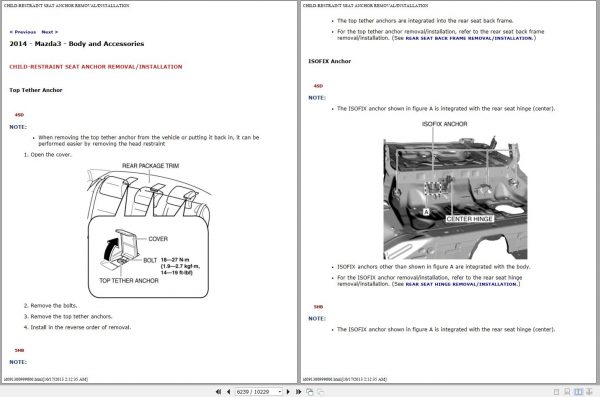Image resolution: width=600 pixels, height=397 pixels.
Task: Click step '1. Open the cover.'
Action: pos(47,155)
